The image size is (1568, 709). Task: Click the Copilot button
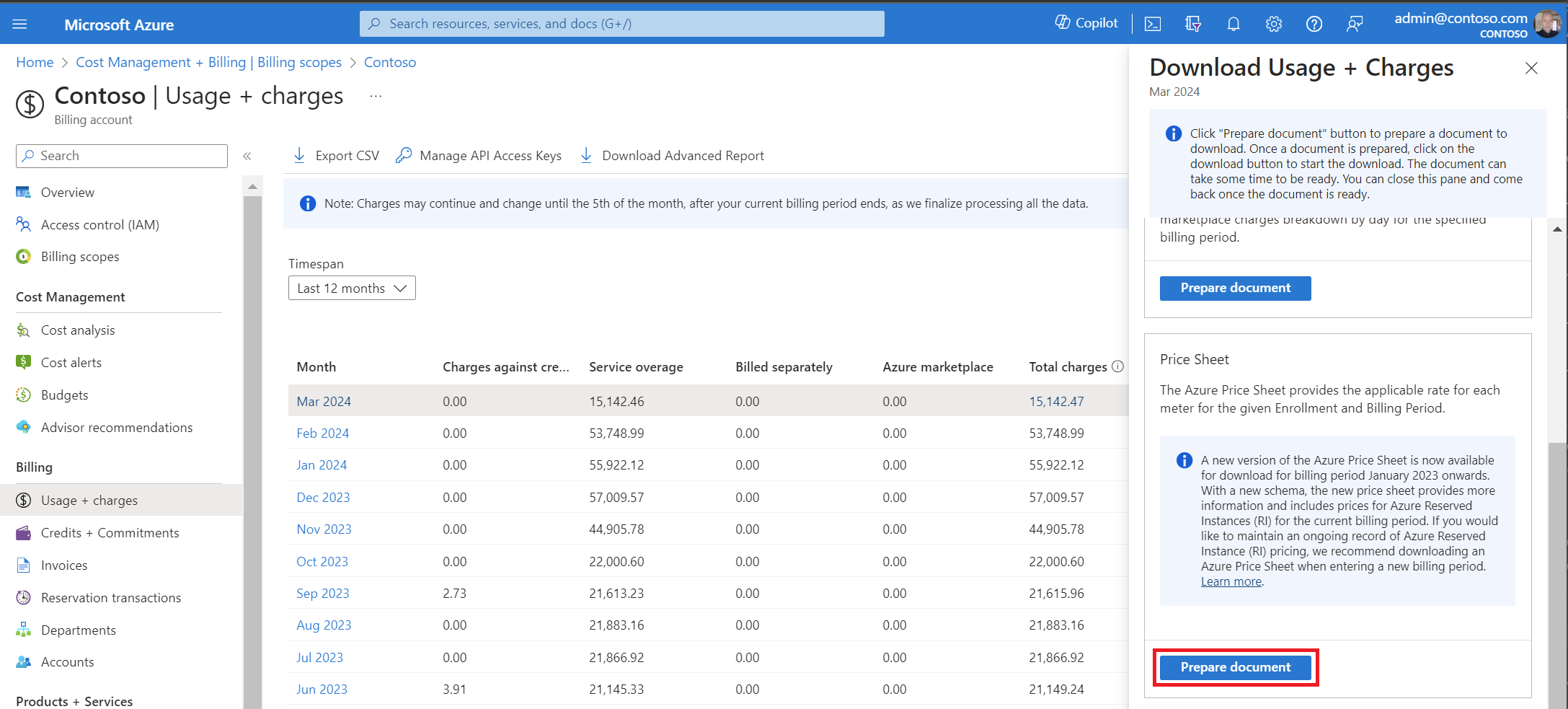(1086, 23)
